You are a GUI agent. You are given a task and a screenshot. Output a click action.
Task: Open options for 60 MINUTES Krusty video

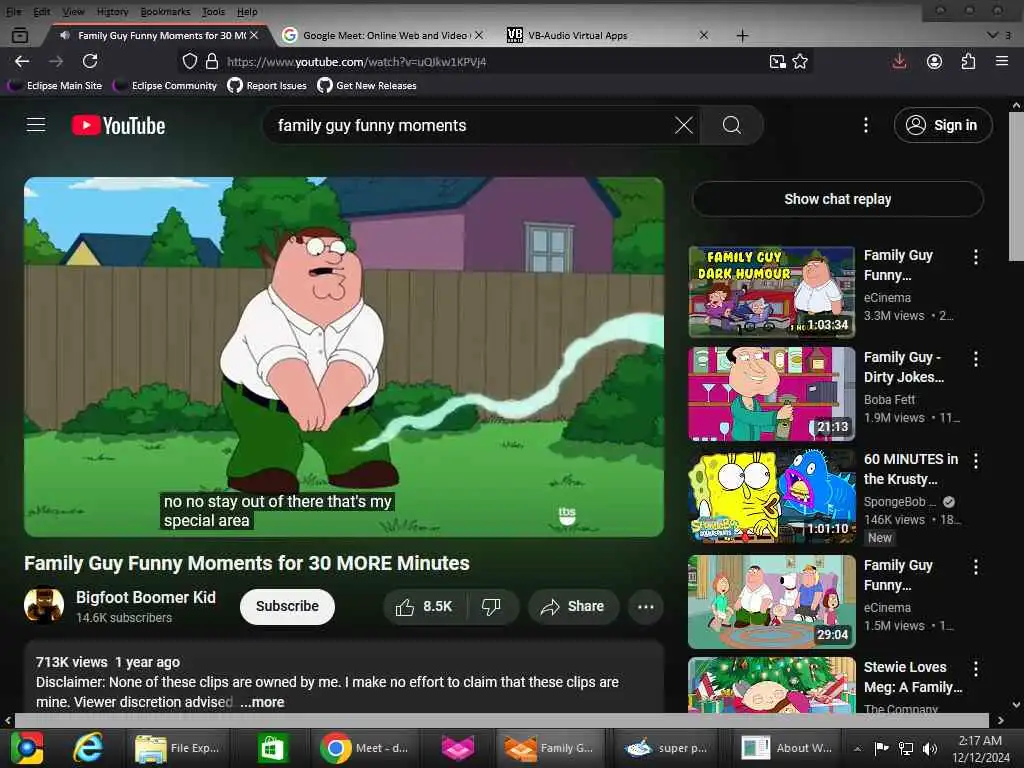(x=976, y=461)
